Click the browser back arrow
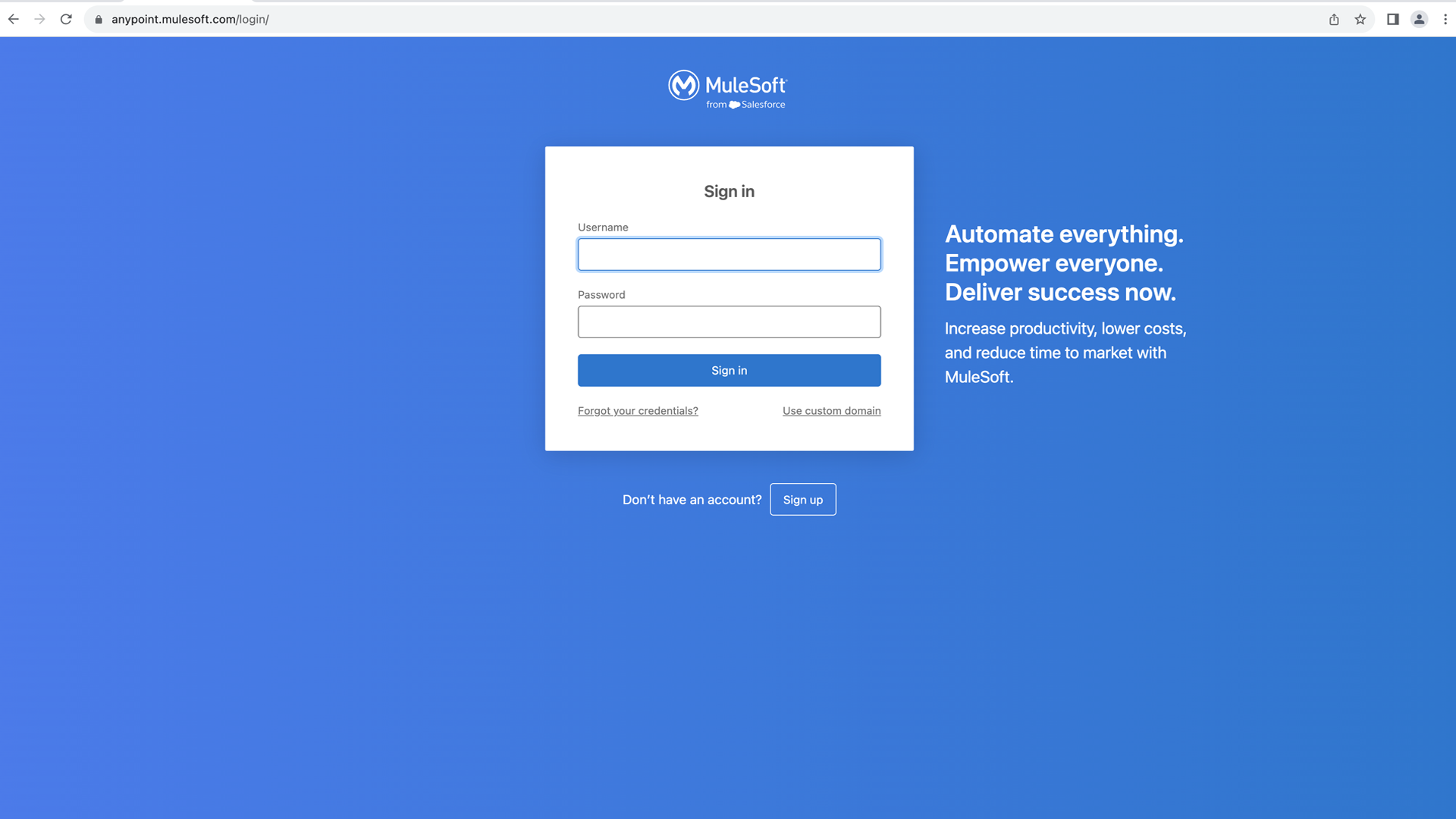1456x819 pixels. (x=14, y=19)
